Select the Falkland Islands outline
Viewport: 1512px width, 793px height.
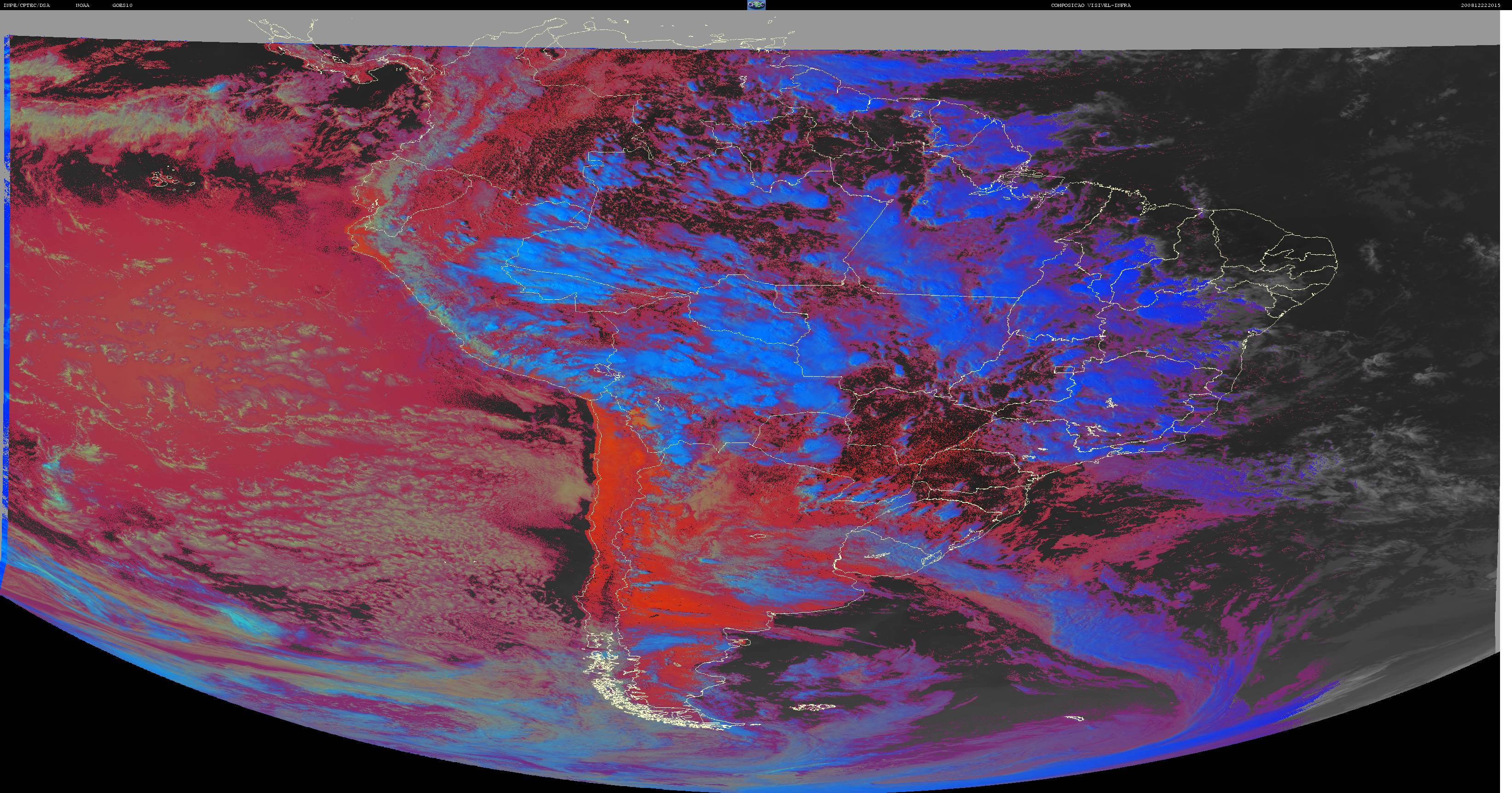tap(813, 708)
